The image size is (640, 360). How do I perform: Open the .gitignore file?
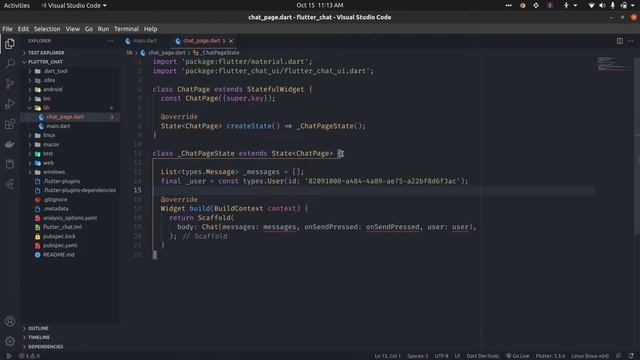coord(55,200)
